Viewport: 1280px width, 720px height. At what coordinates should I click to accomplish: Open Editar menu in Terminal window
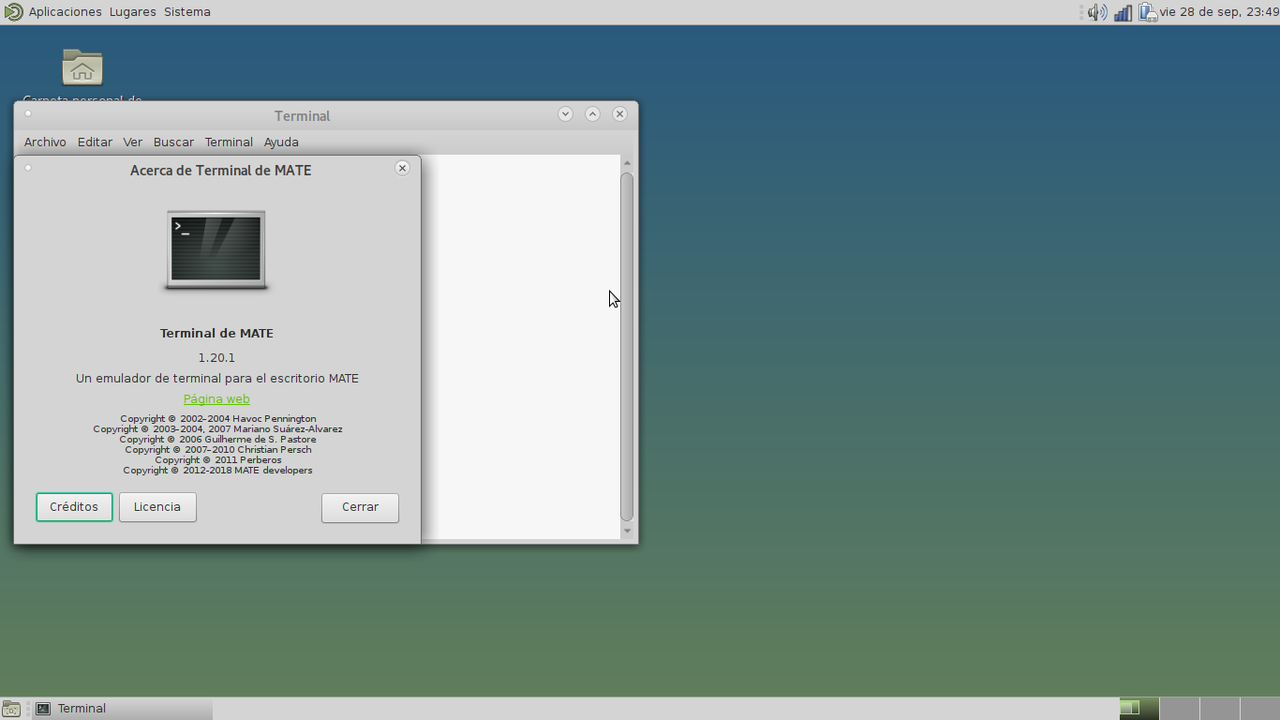(x=95, y=142)
